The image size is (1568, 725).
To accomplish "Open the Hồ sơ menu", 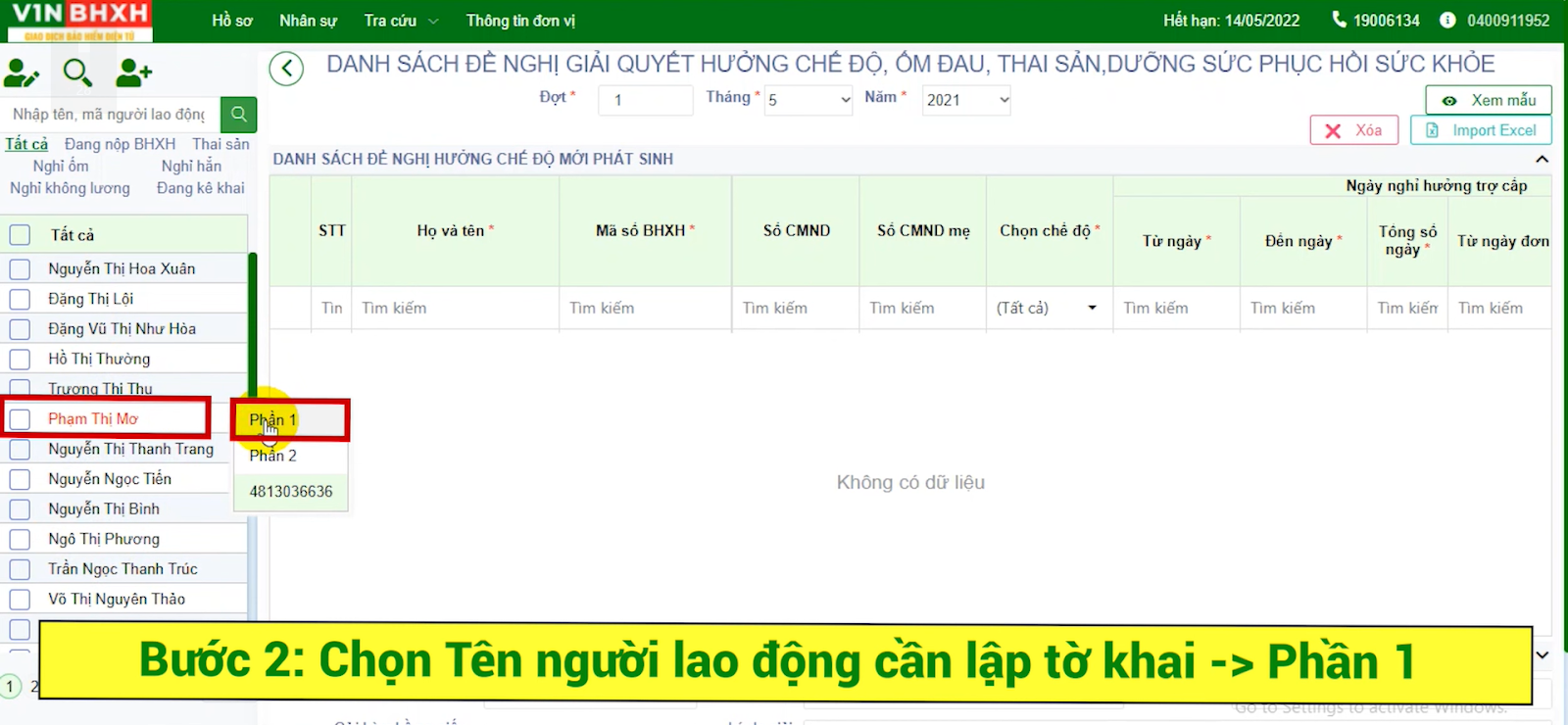I will coord(232,21).
